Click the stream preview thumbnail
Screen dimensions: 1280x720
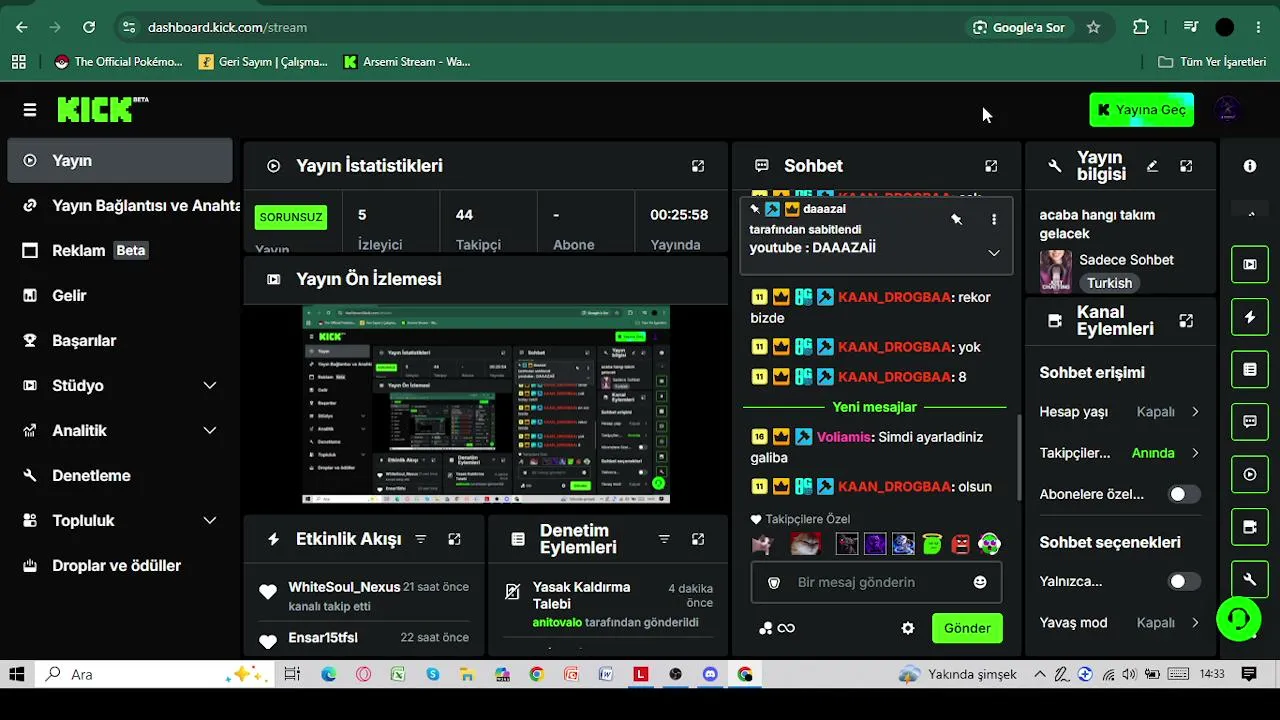point(486,404)
